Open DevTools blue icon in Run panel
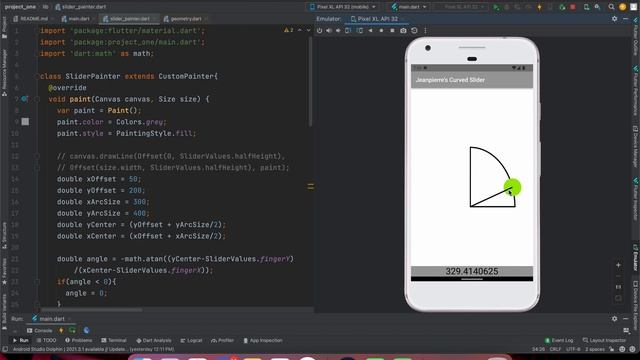Viewport: 640px width, 360px height. tap(86, 330)
